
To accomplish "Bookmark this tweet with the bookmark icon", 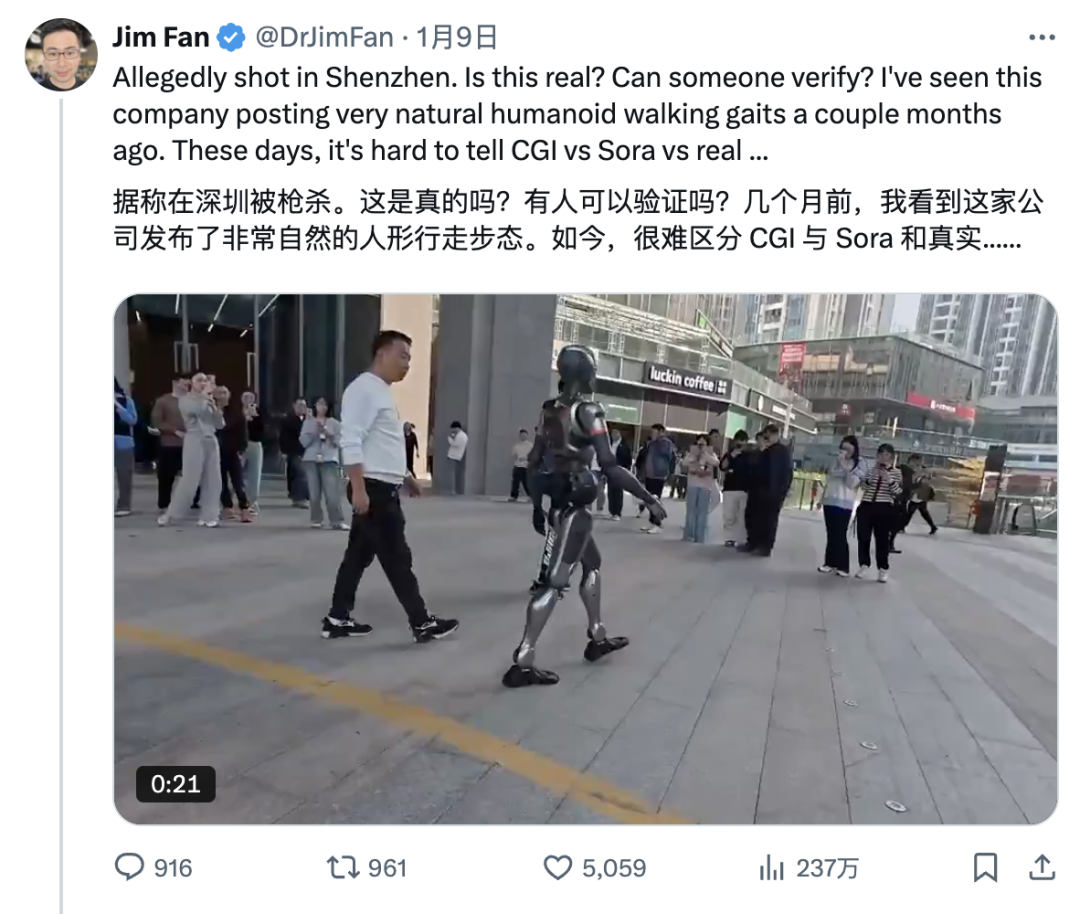I will pos(985,867).
